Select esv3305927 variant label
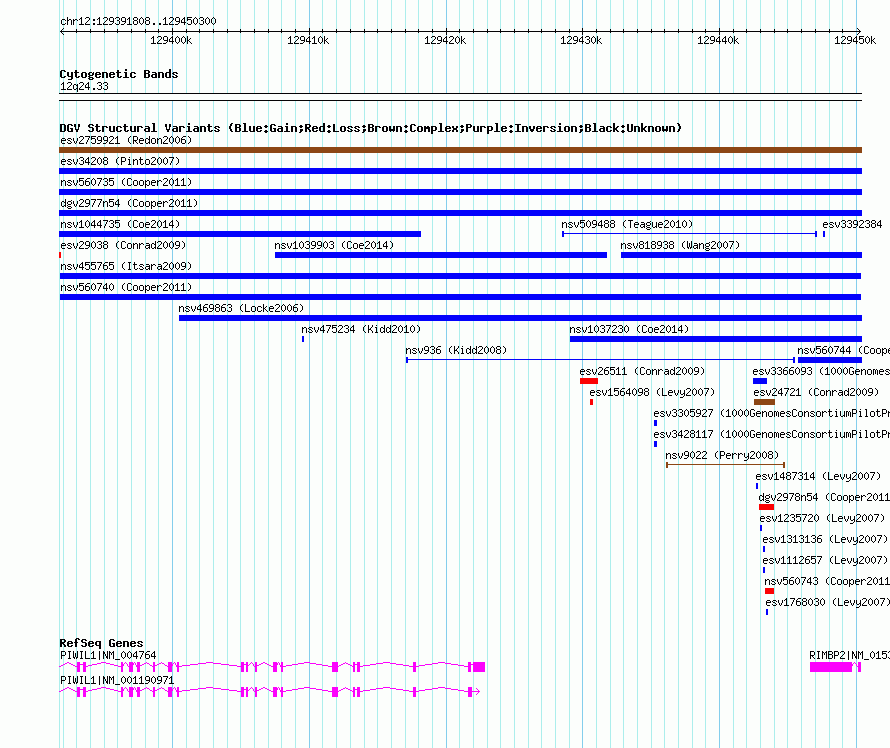890x748 pixels. pyautogui.click(x=771, y=413)
